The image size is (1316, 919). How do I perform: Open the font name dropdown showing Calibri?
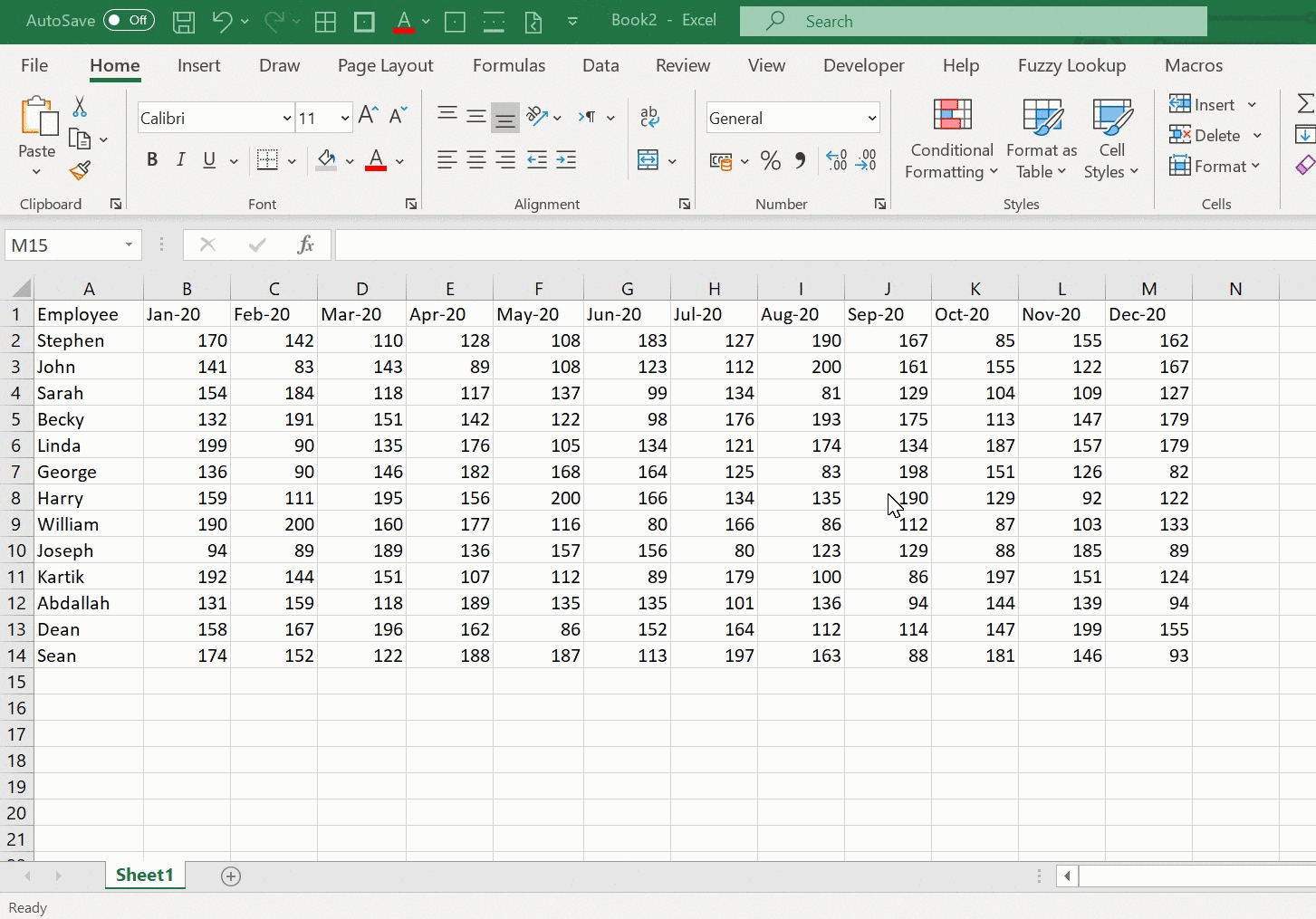pyautogui.click(x=286, y=119)
